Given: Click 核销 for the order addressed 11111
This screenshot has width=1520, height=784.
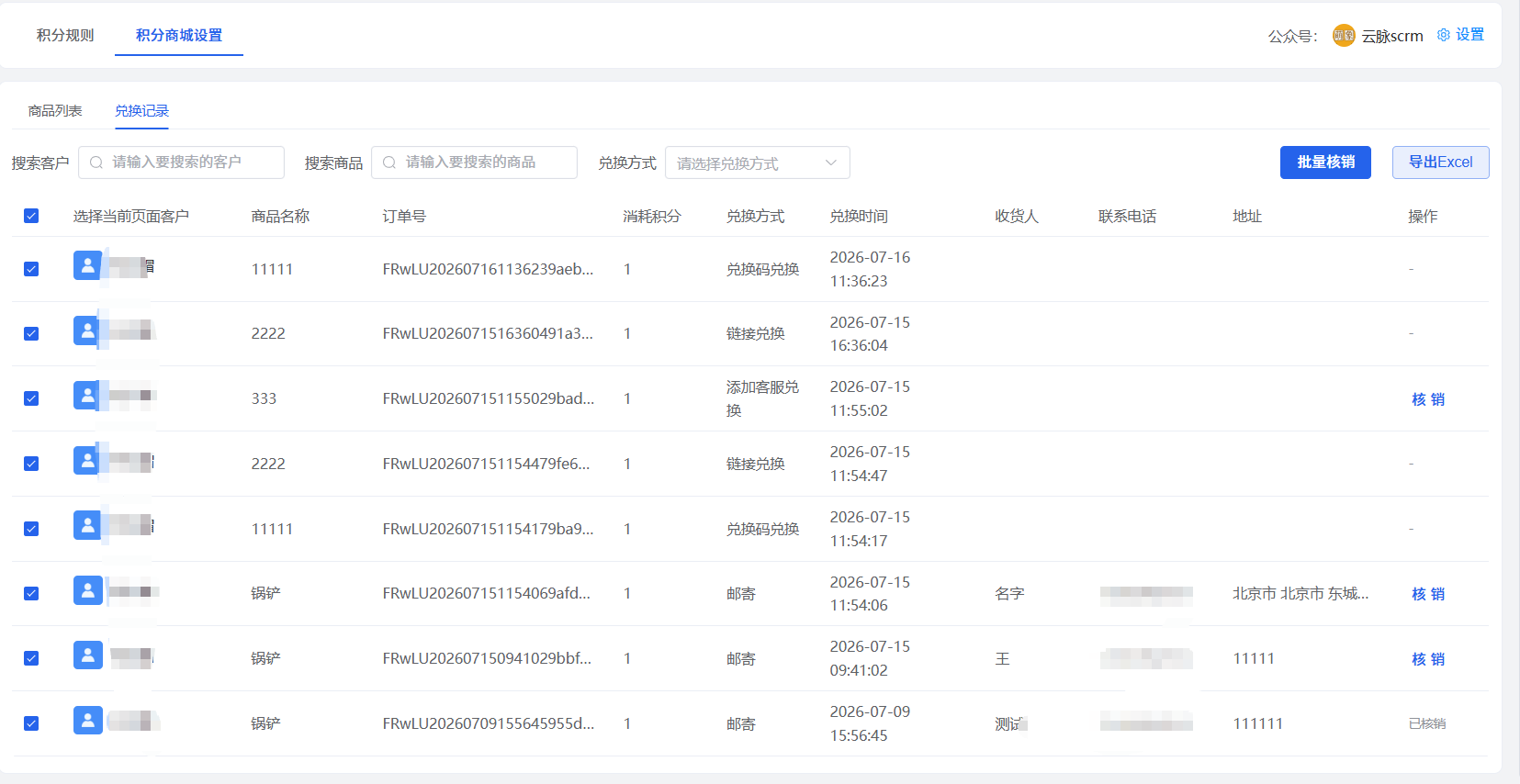Looking at the screenshot, I should pyautogui.click(x=1428, y=659).
